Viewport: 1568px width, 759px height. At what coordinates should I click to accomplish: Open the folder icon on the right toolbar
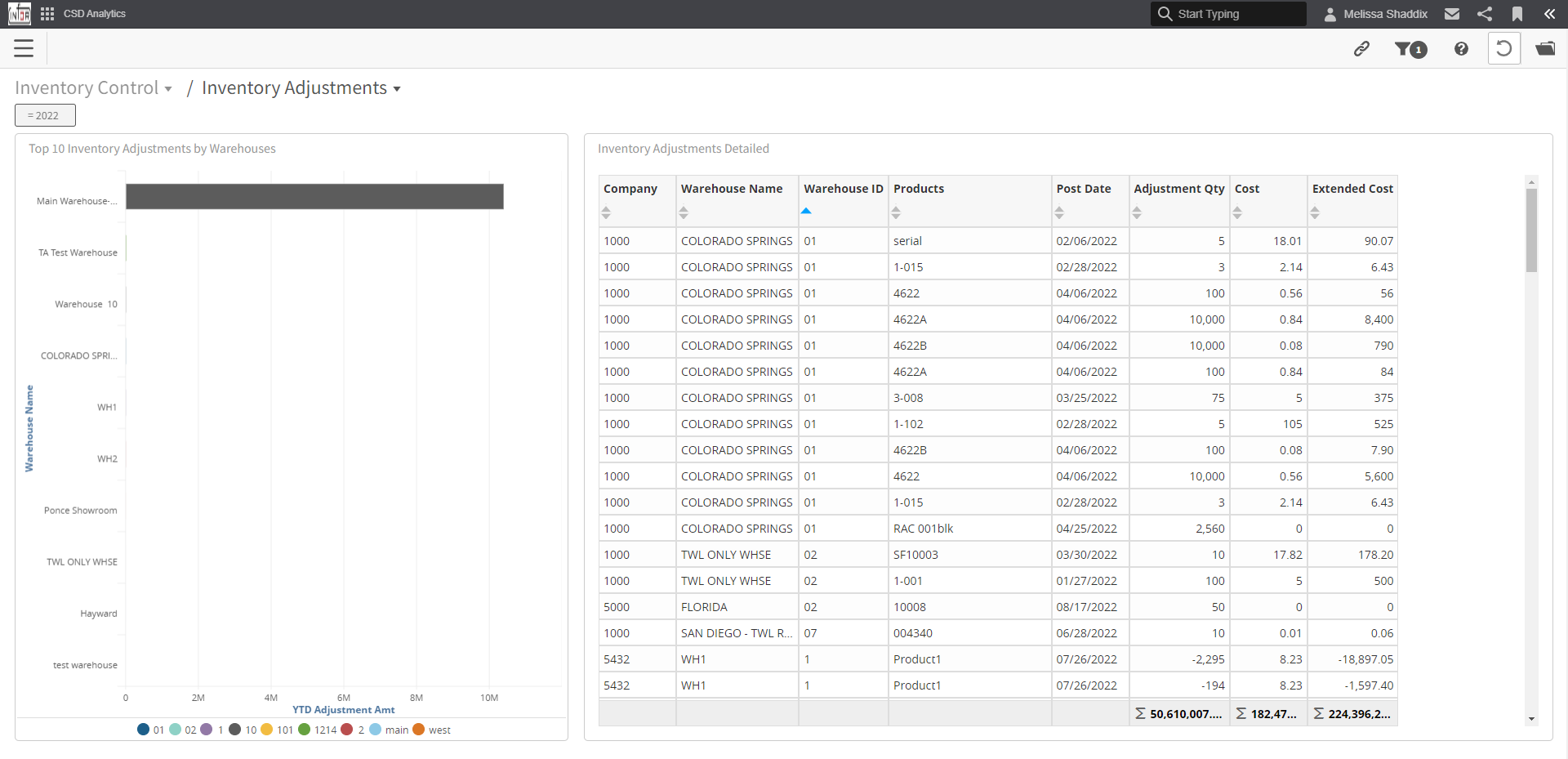1548,48
